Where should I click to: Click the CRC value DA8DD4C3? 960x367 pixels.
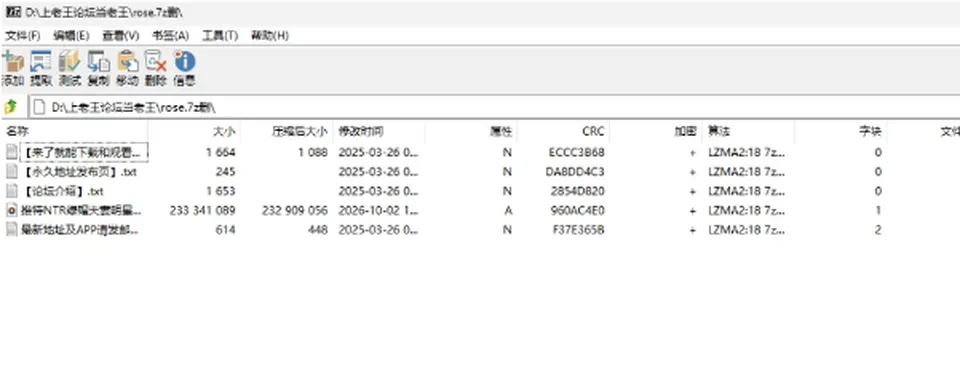pos(574,172)
